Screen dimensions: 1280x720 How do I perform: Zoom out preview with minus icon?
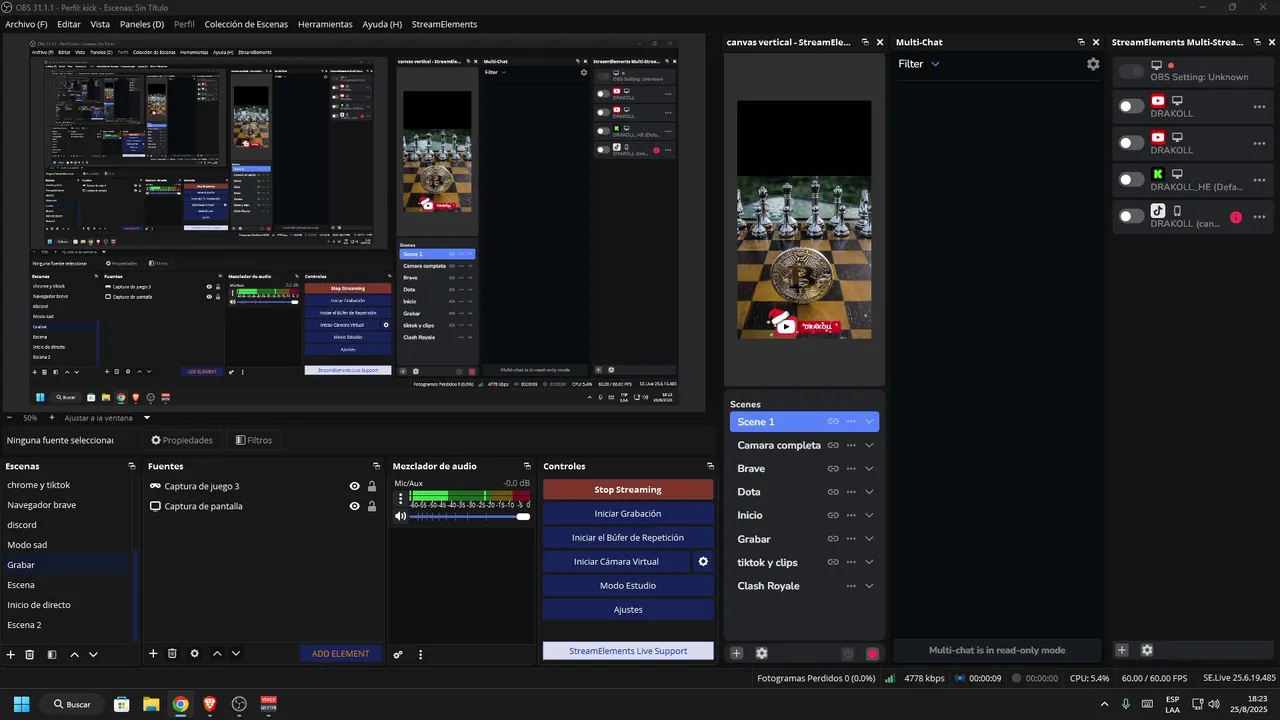9,417
